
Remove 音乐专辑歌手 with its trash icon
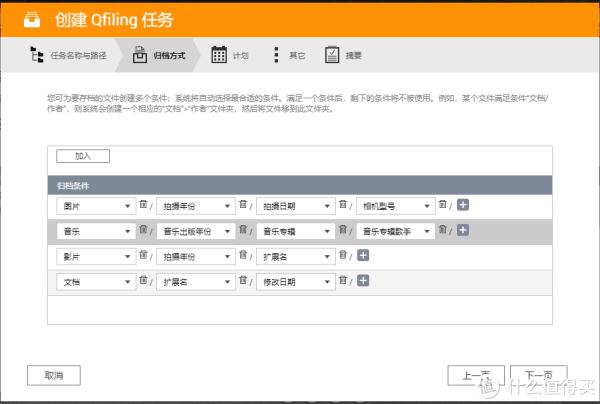(443, 230)
